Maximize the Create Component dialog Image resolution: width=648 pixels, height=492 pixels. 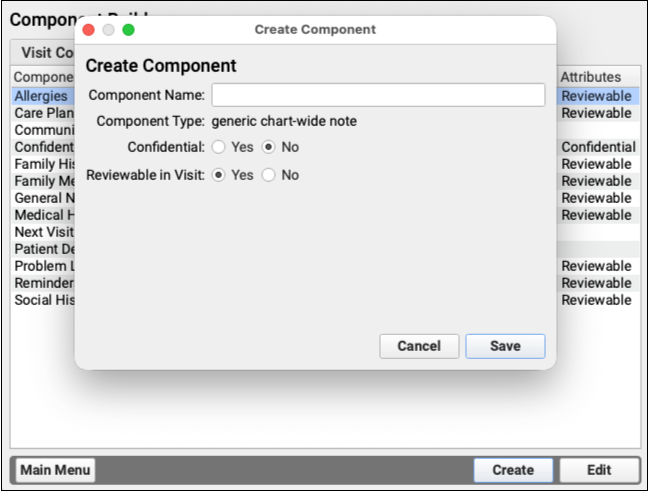click(x=128, y=30)
